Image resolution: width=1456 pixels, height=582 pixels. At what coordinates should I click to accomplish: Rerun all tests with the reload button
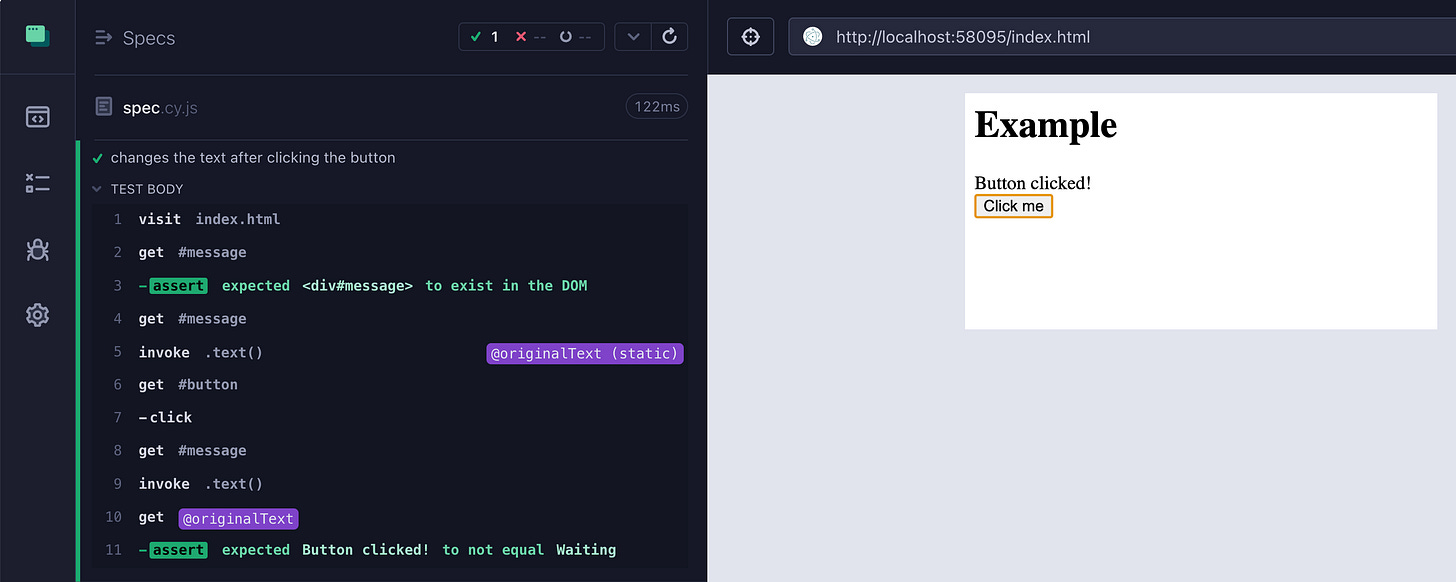point(669,37)
